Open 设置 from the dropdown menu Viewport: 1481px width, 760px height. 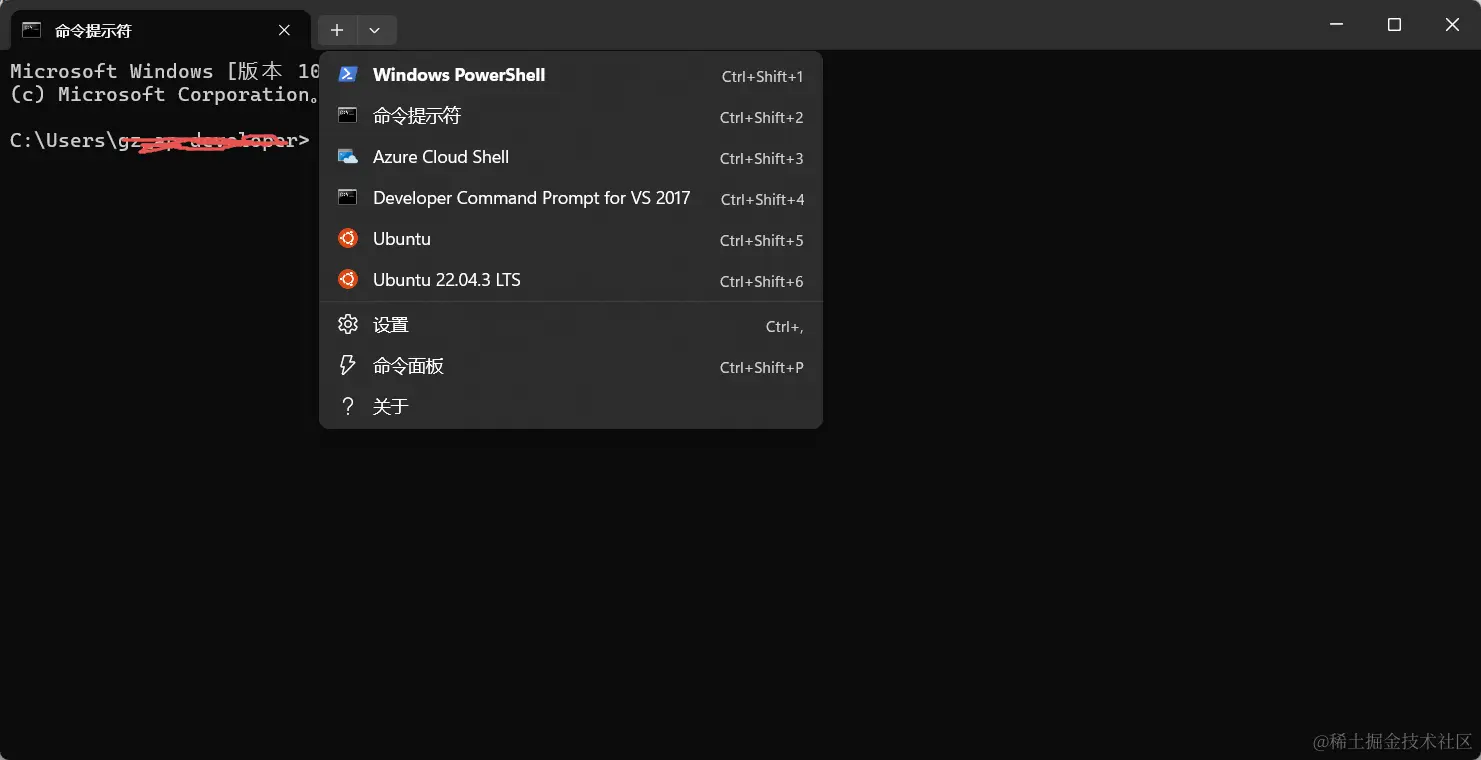pos(571,325)
